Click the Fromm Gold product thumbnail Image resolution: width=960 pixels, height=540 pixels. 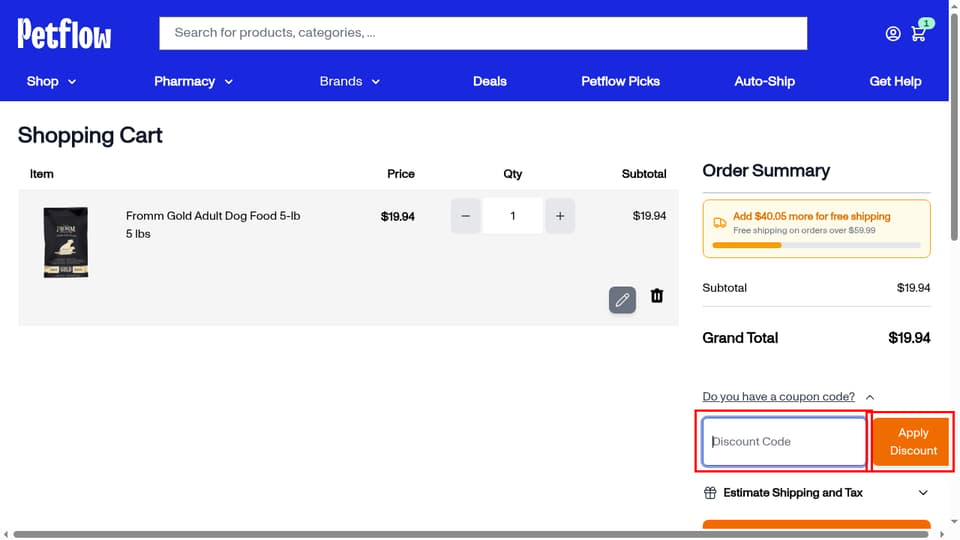66,242
